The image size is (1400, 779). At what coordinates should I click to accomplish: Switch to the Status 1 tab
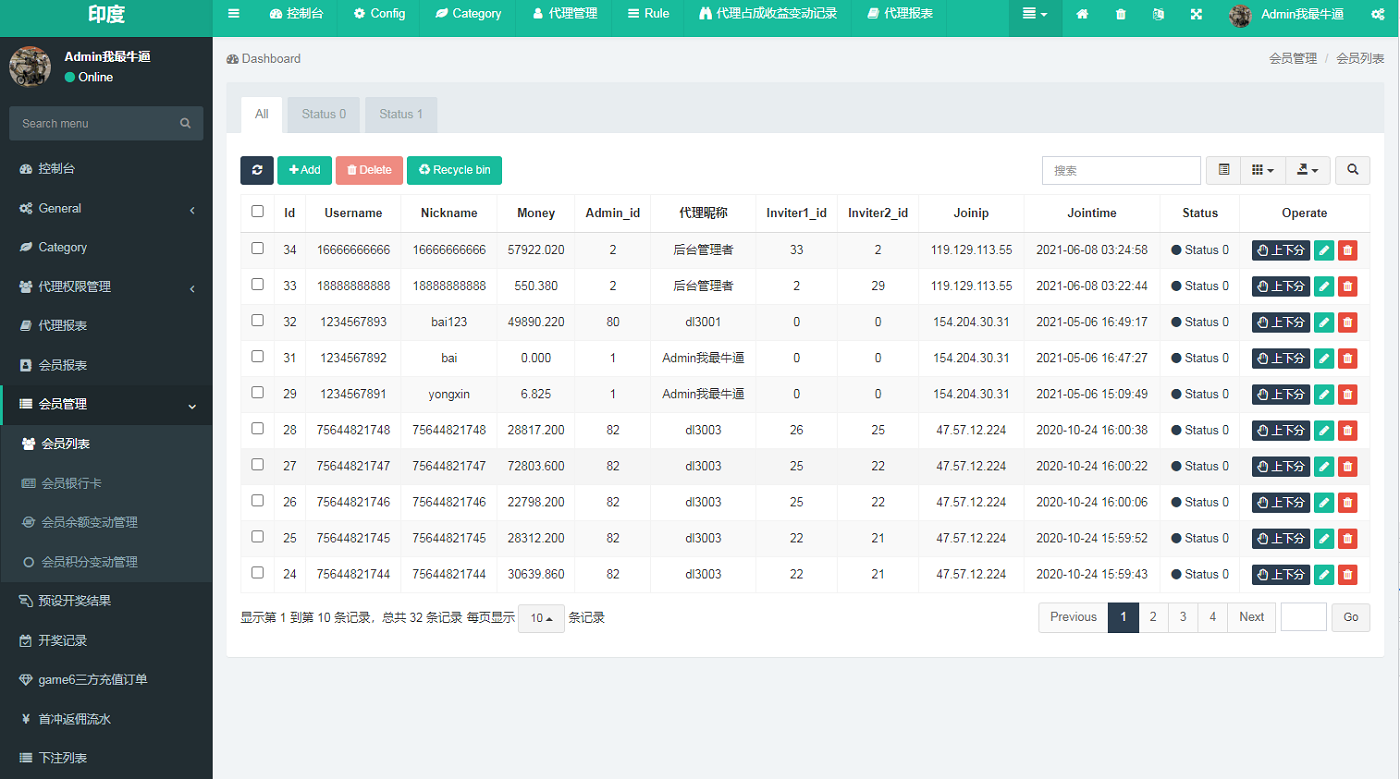tap(400, 114)
